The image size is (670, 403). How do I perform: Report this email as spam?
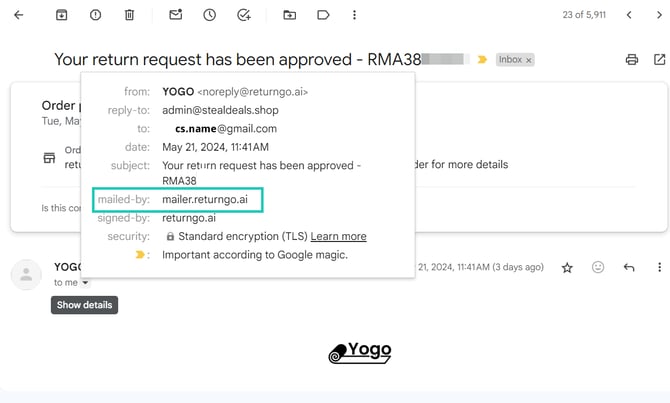pos(95,15)
